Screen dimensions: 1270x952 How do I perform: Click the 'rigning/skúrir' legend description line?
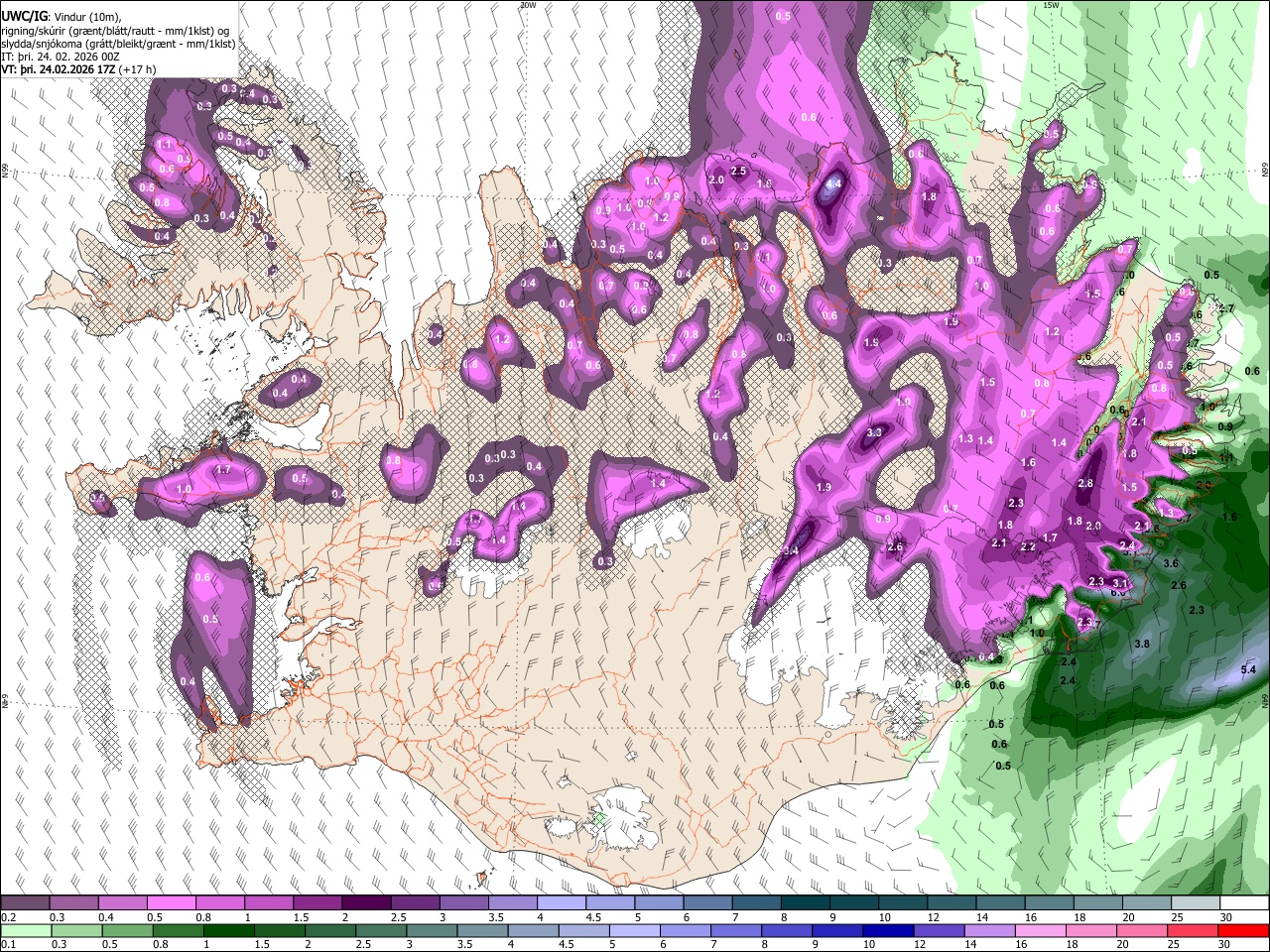pyautogui.click(x=116, y=31)
